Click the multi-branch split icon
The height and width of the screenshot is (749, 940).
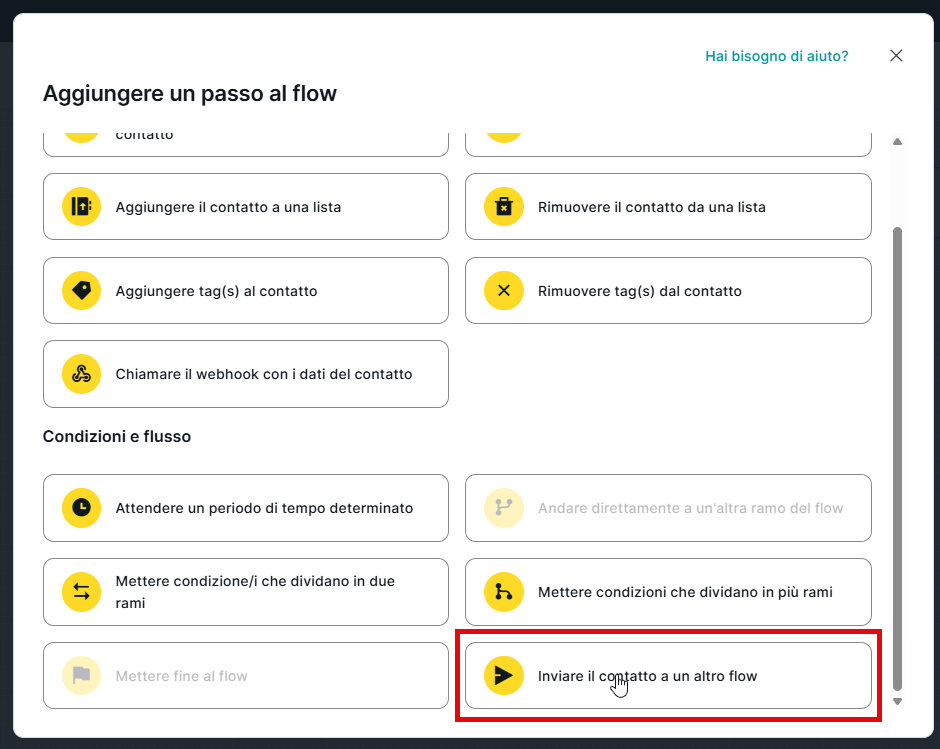(x=504, y=592)
